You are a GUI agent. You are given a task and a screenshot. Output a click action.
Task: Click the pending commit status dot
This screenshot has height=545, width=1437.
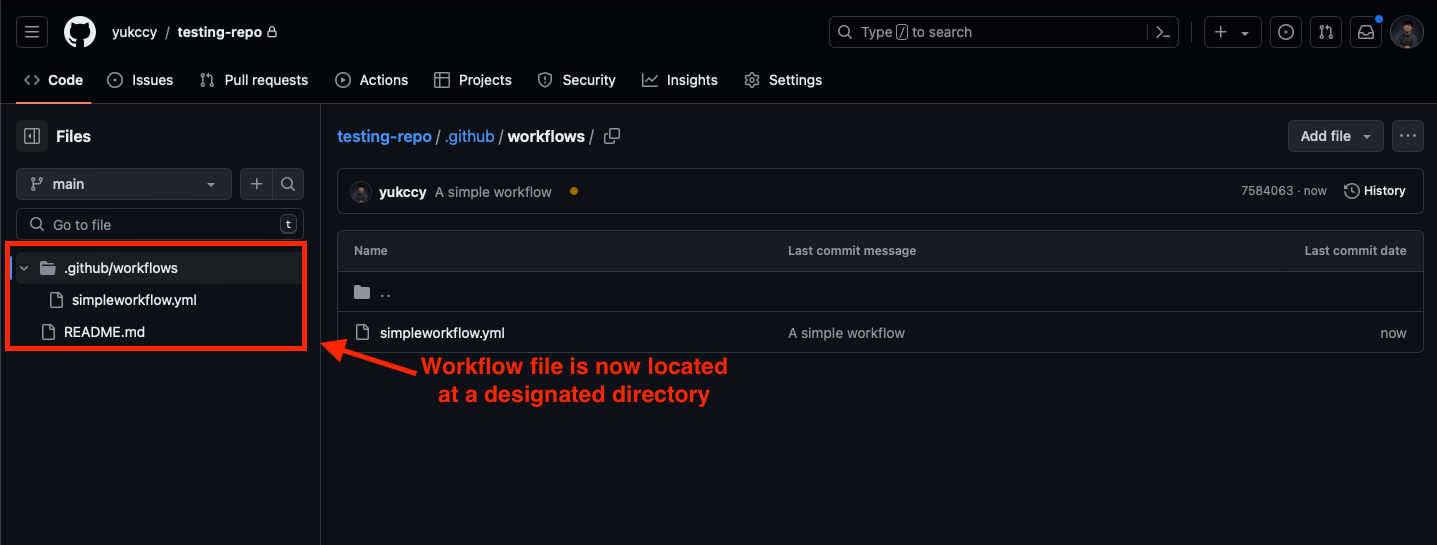pos(573,191)
